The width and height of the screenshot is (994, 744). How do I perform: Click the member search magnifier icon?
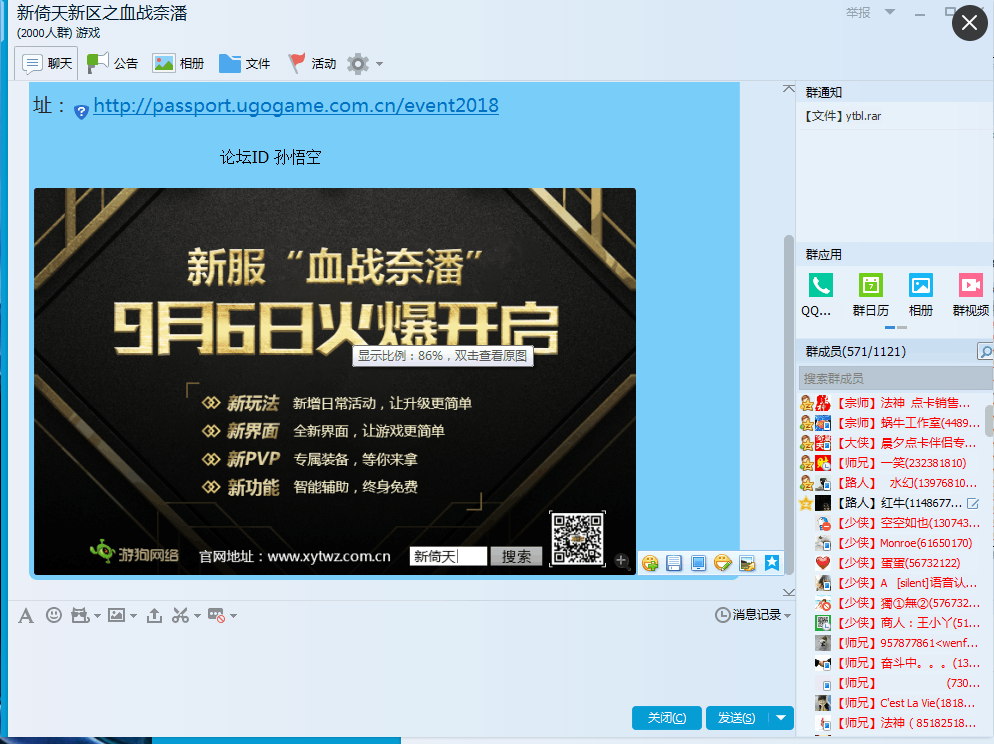[985, 351]
